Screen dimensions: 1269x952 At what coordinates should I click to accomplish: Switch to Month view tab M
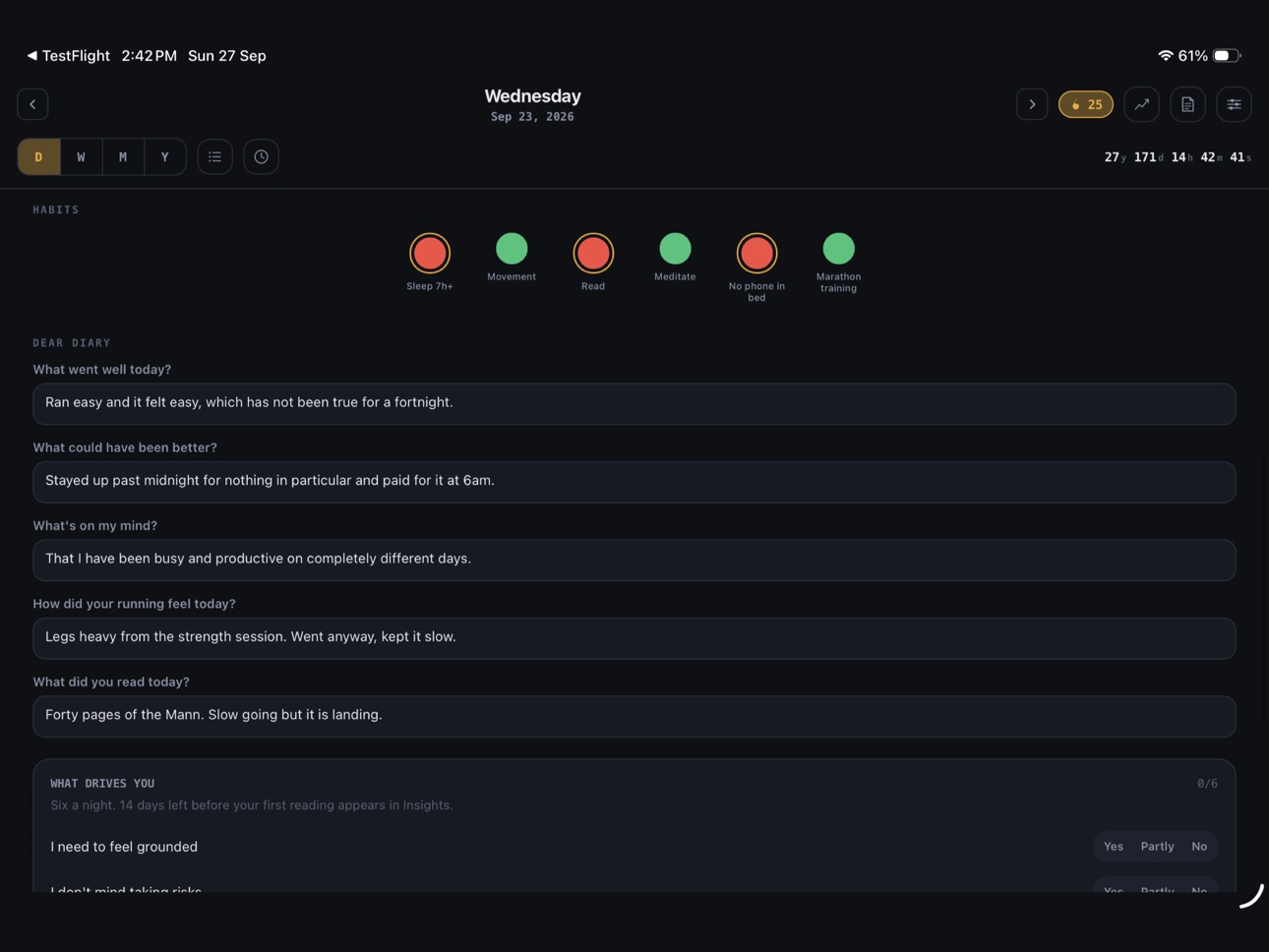pyautogui.click(x=123, y=156)
